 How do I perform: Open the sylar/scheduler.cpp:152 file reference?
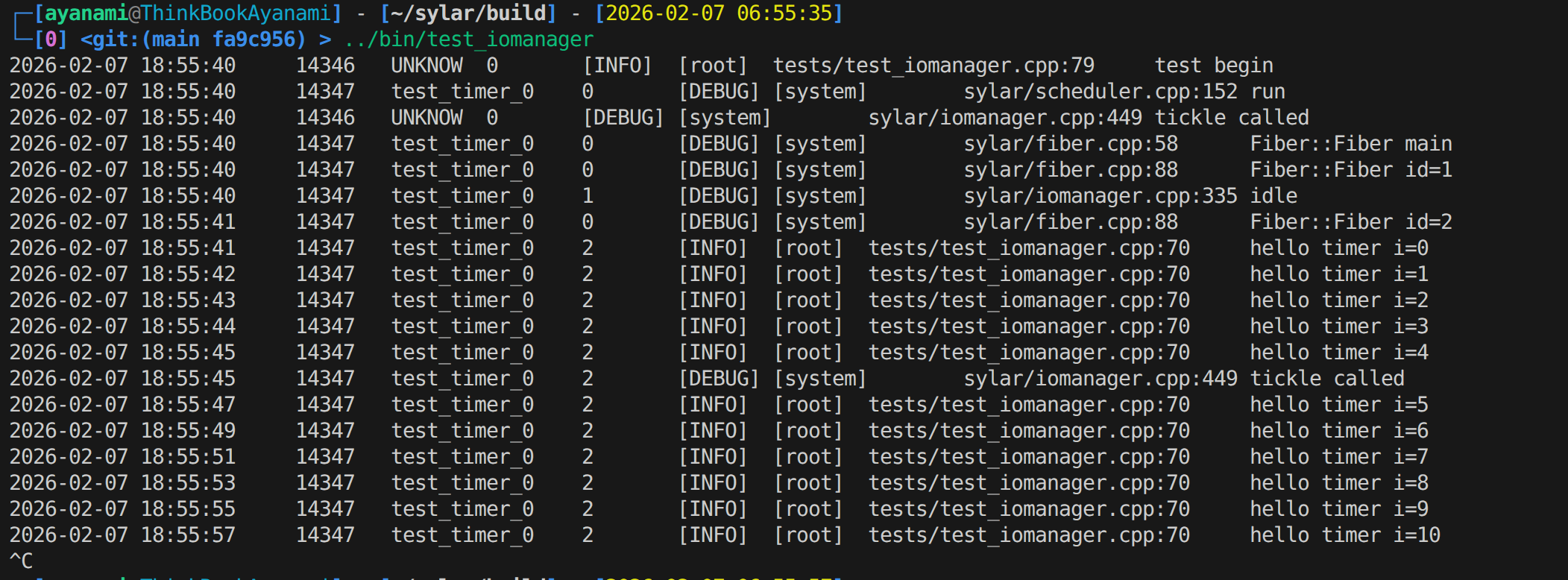tap(1101, 92)
